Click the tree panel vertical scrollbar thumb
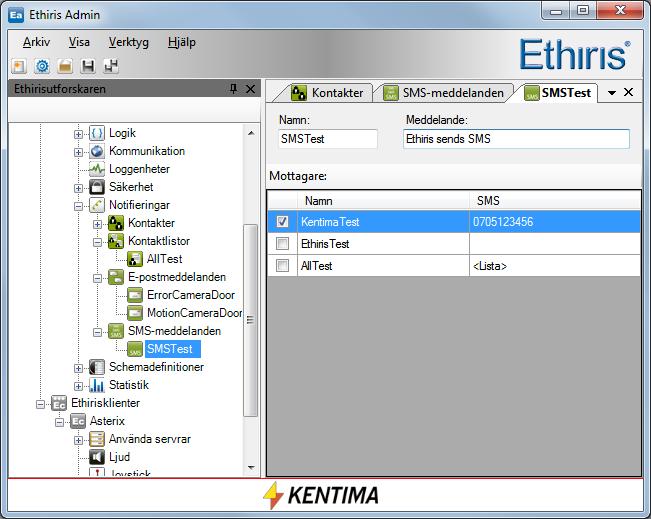 250,320
